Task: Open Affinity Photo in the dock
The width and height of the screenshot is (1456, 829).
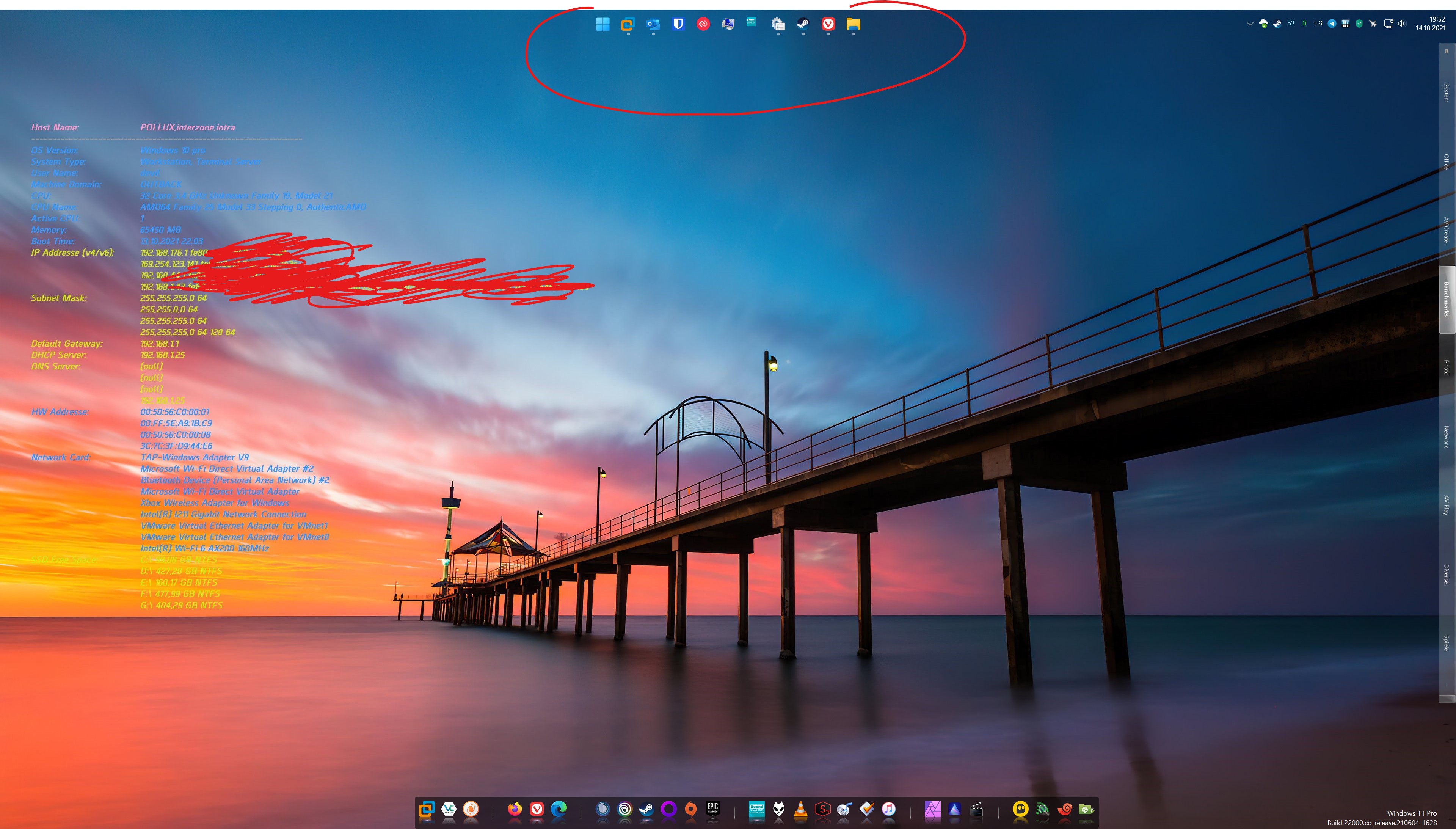Action: point(932,809)
